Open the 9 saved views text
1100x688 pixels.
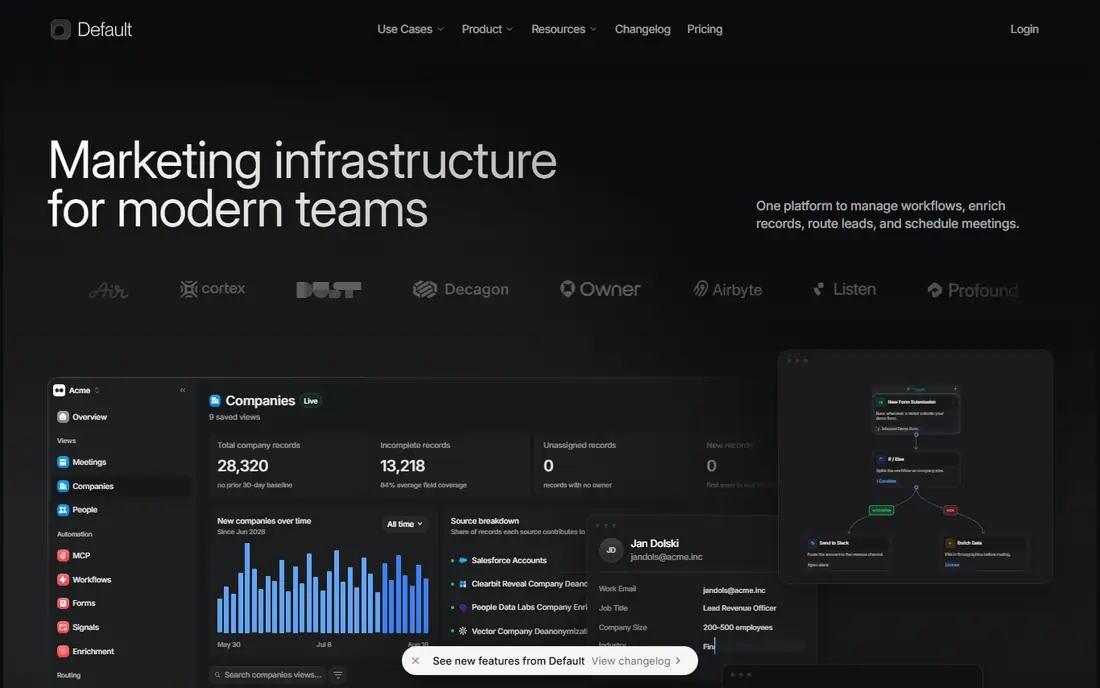(234, 417)
